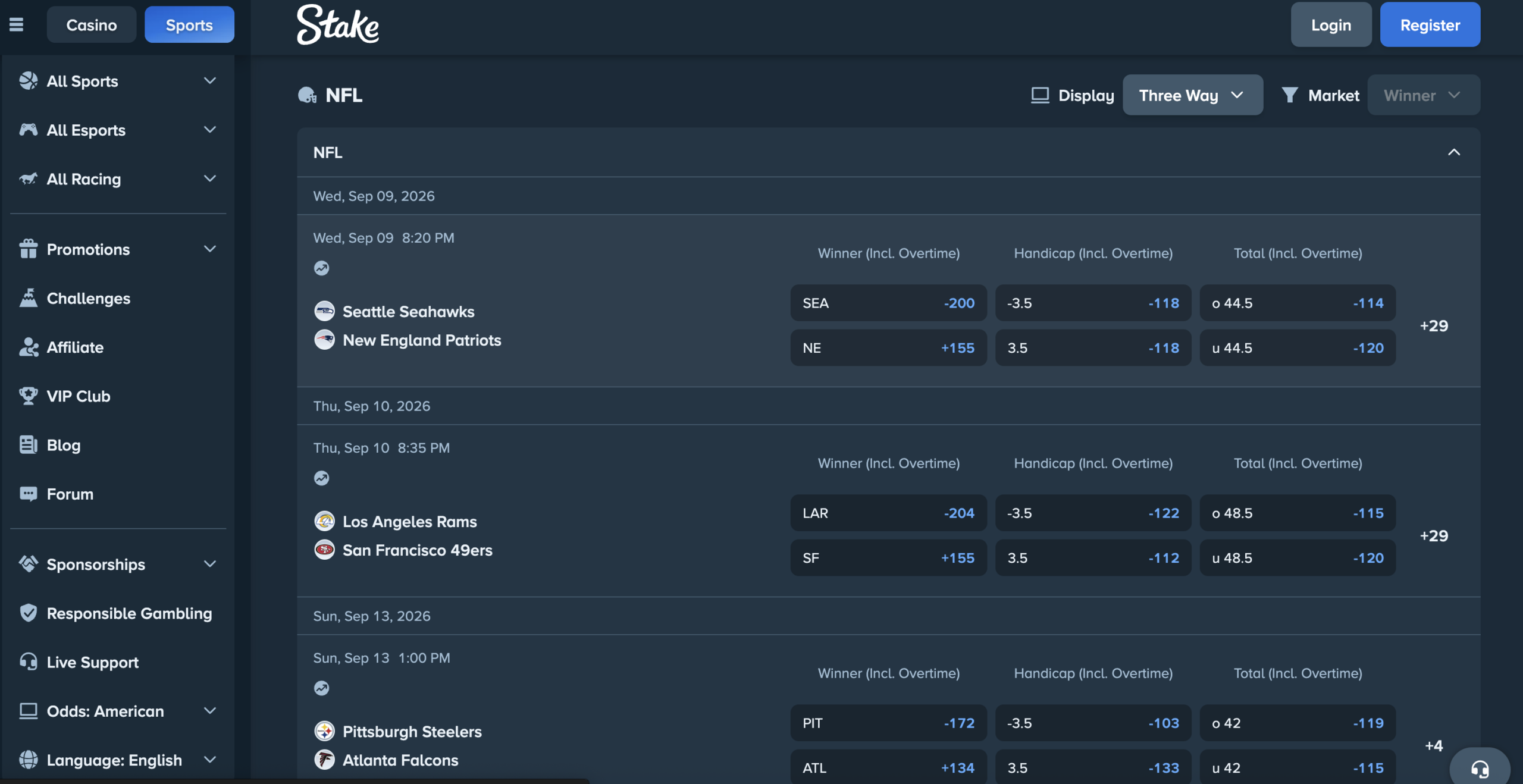Click the Affiliate people icon
Viewport: 1523px width, 784px height.
(28, 347)
